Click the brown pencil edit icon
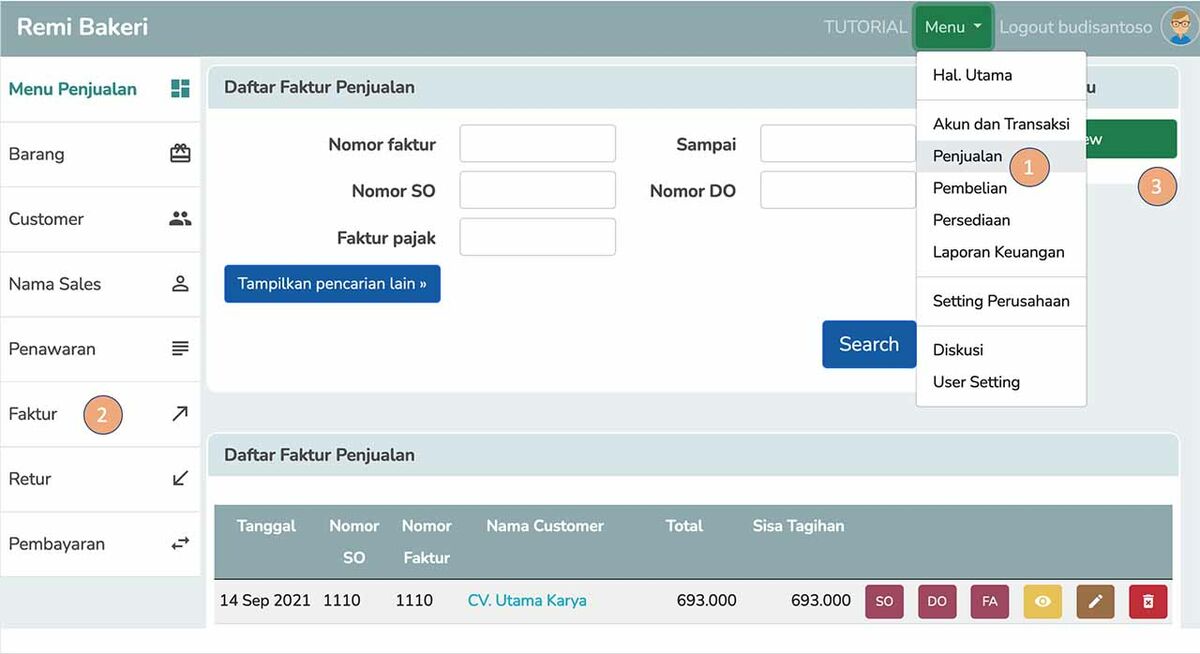Viewport: 1200px width, 654px height. click(1095, 601)
